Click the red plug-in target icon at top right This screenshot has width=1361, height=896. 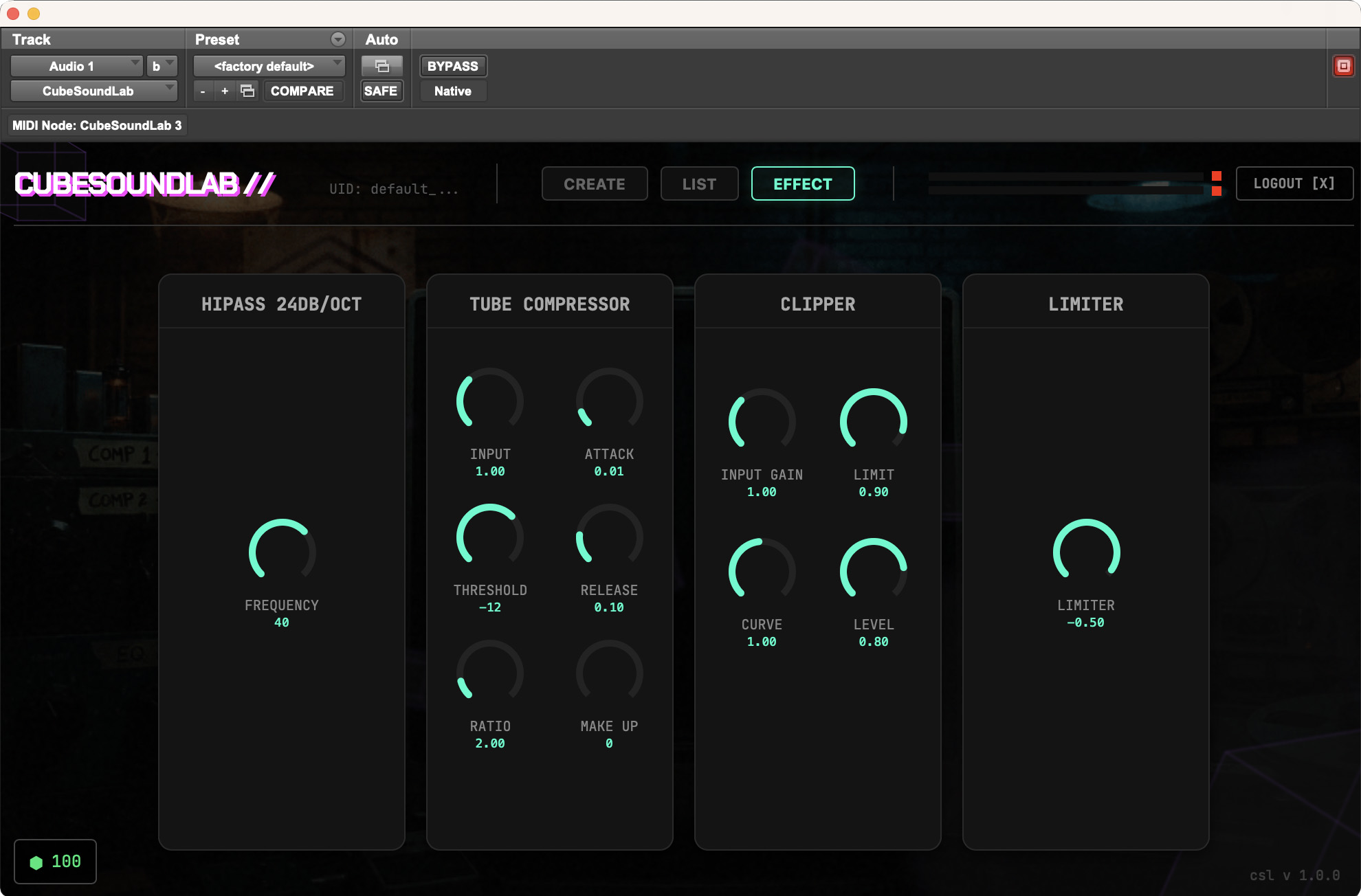pos(1343,65)
